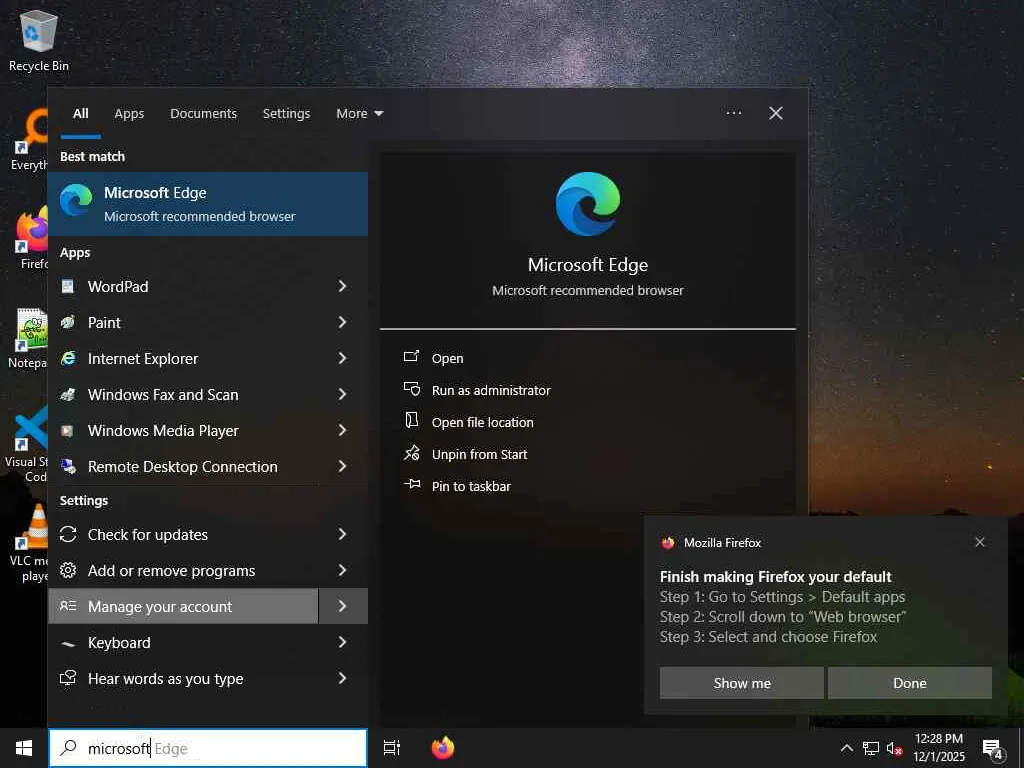Launch Firefox from the taskbar
This screenshot has width=1024, height=768.
click(443, 748)
